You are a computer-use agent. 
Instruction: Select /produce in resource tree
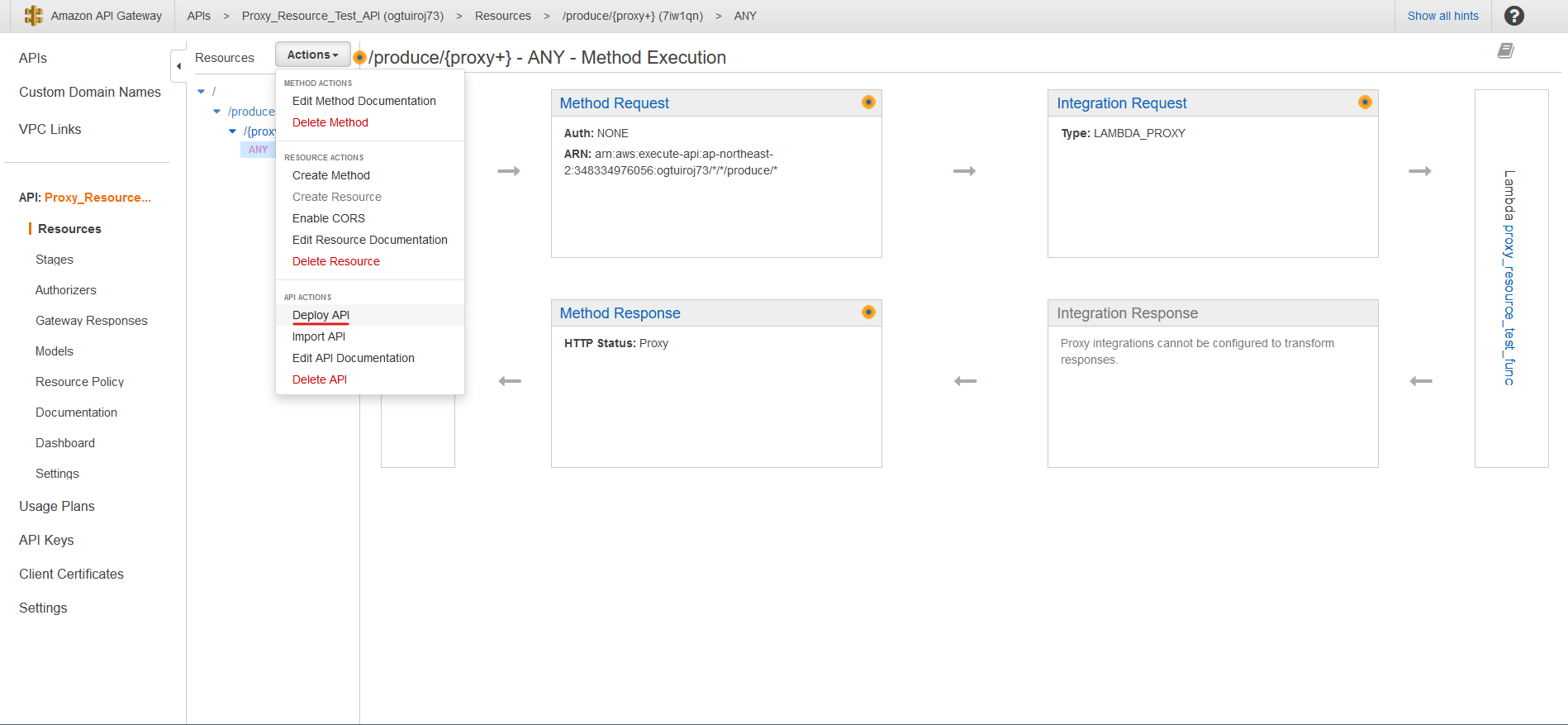point(251,112)
